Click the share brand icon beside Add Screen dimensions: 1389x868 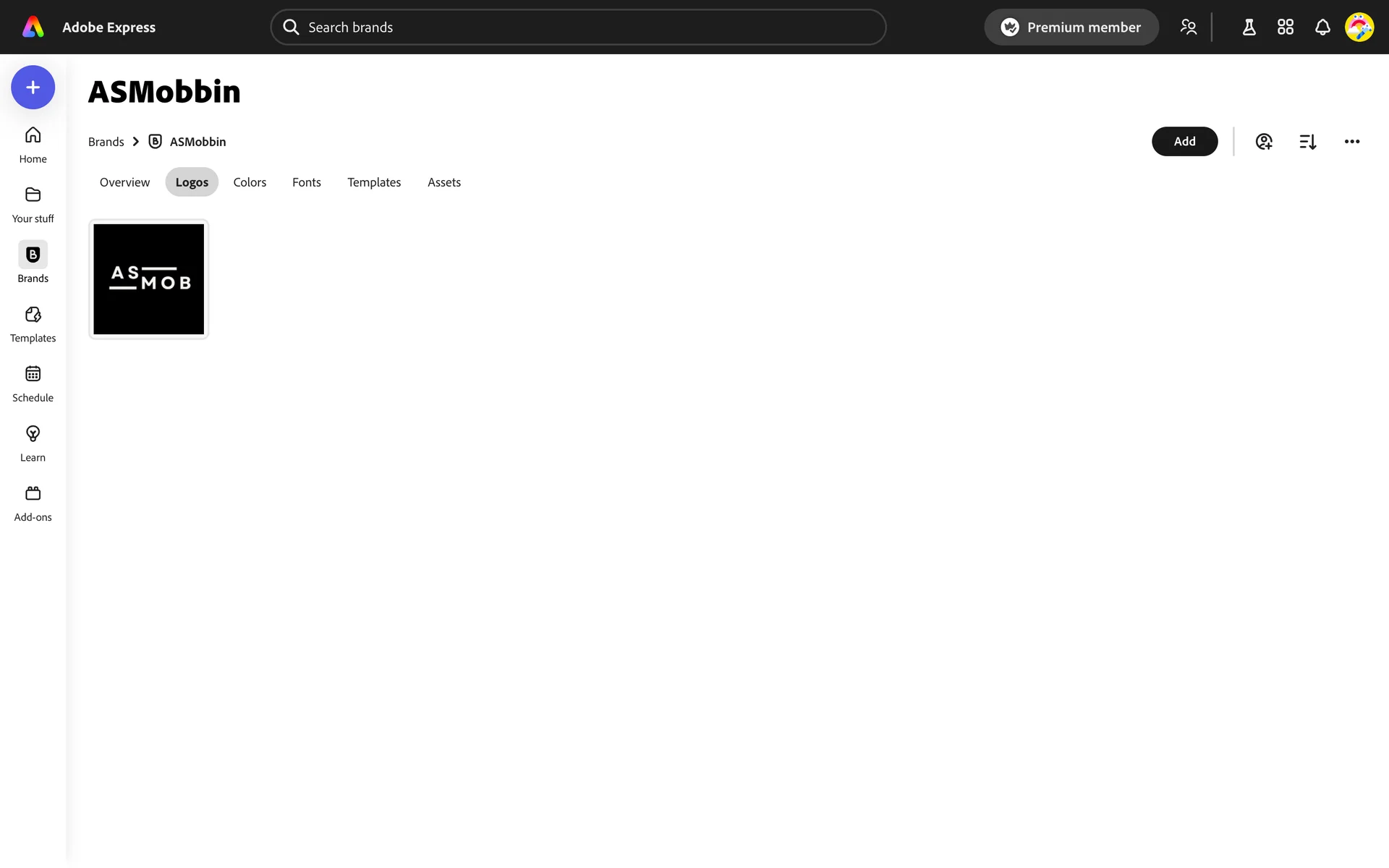[1264, 142]
